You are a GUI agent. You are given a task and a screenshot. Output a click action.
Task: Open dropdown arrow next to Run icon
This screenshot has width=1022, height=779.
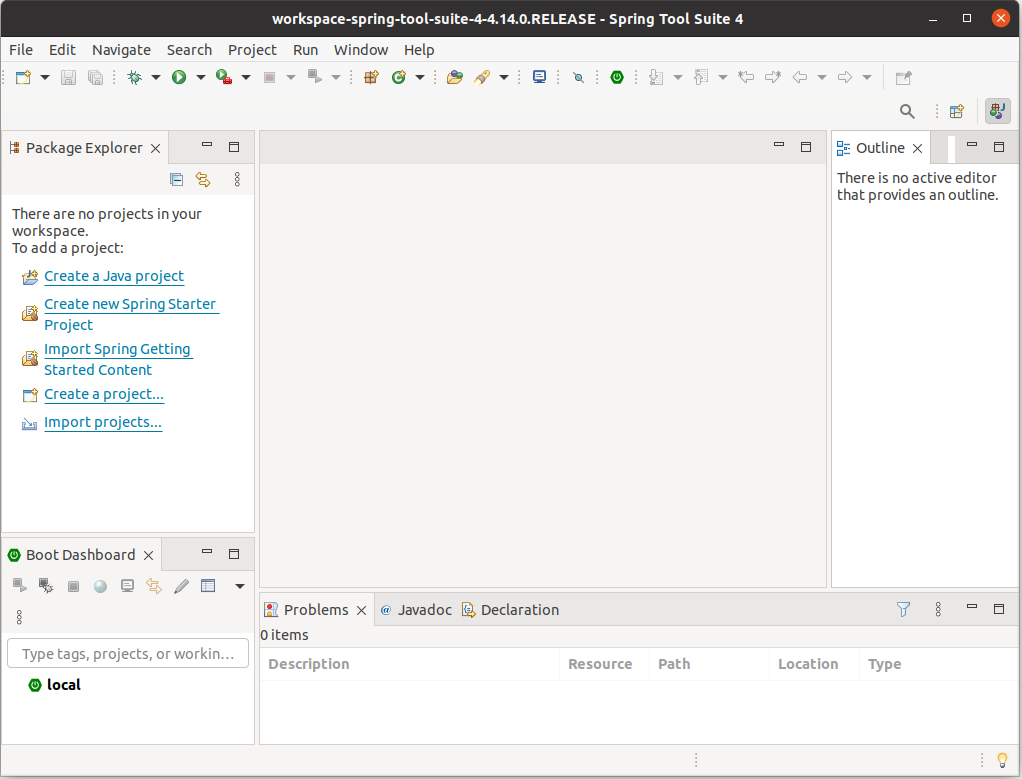[x=201, y=78]
